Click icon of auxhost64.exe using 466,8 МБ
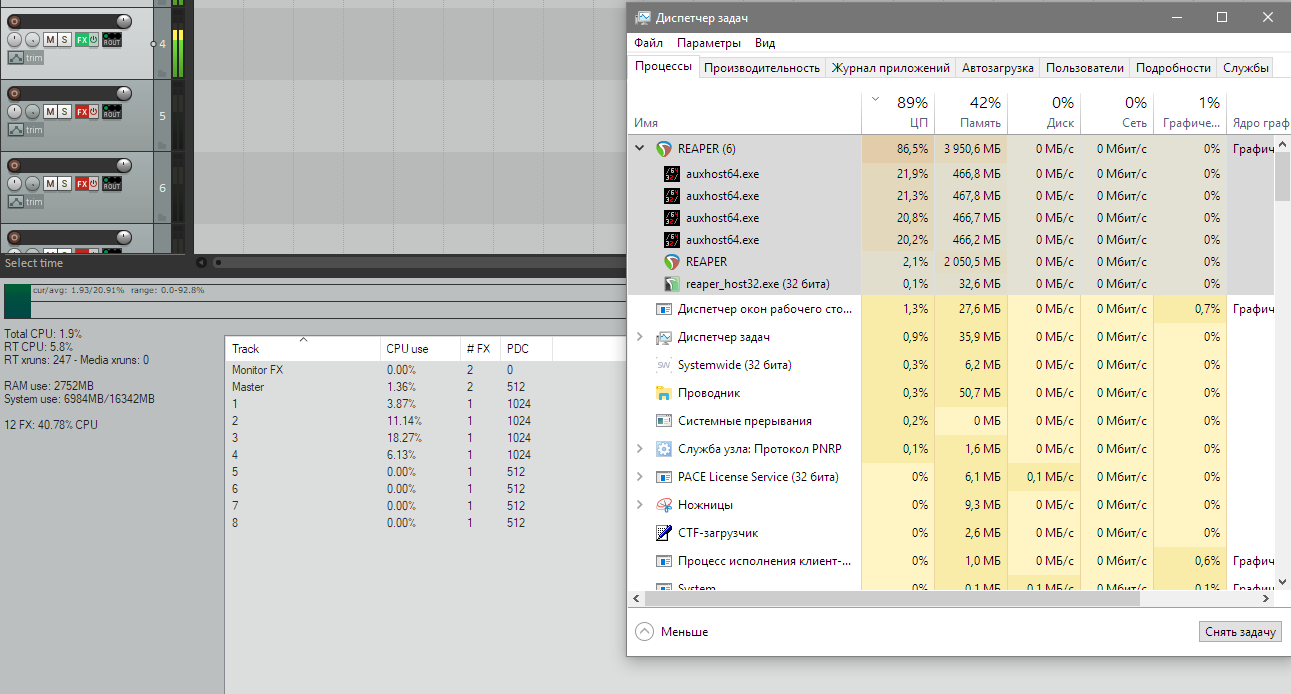This screenshot has height=694, width=1291. pyautogui.click(x=672, y=174)
